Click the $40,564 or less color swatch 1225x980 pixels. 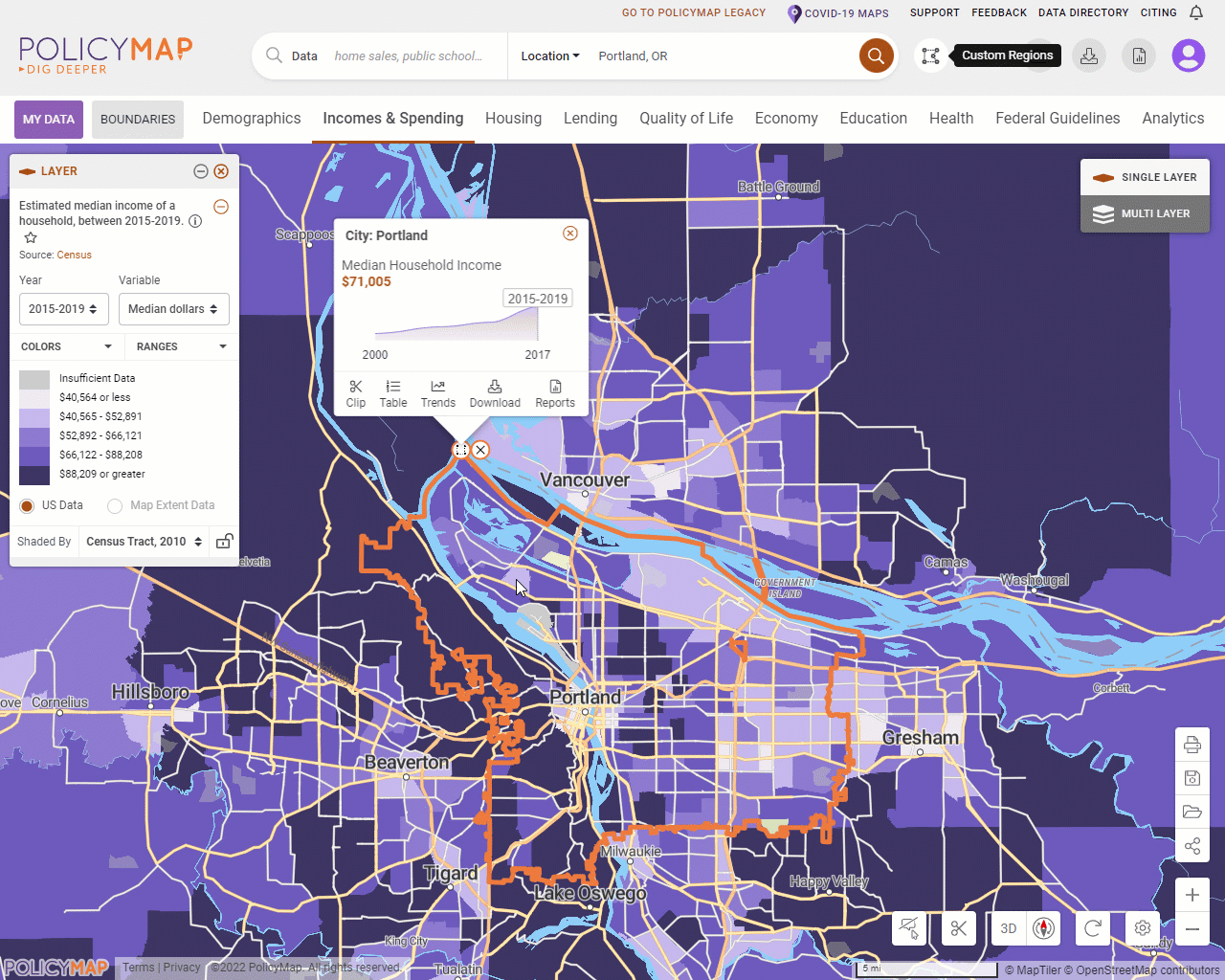click(34, 398)
